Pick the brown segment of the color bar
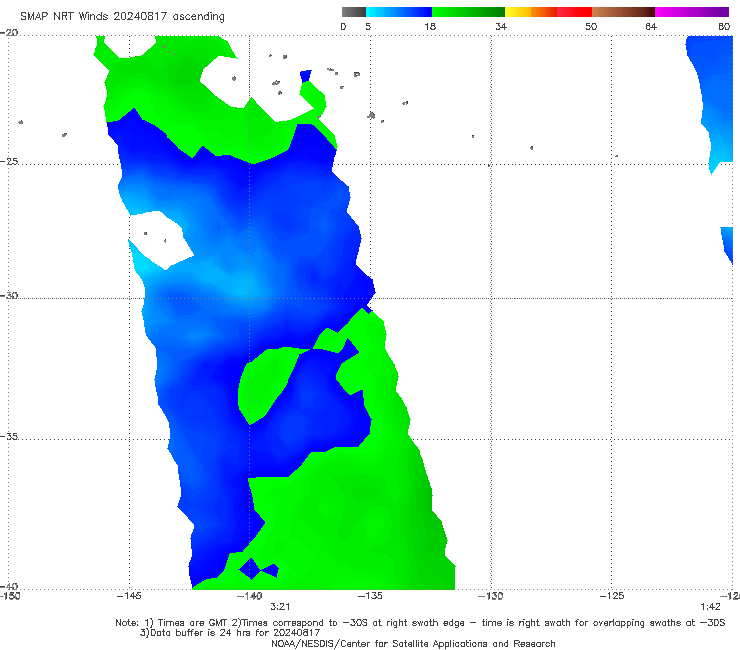The width and height of the screenshot is (740, 650). [623, 12]
